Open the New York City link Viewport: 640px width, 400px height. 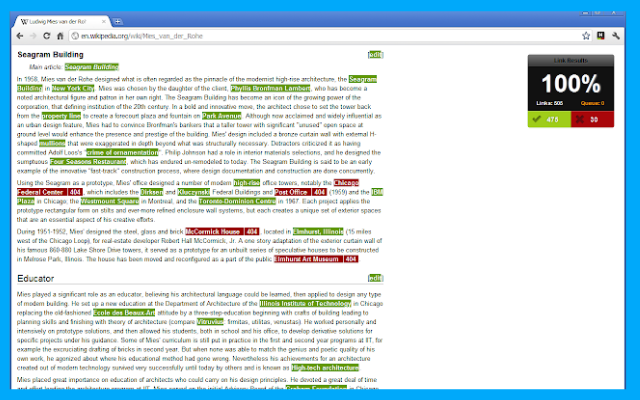tap(73, 88)
